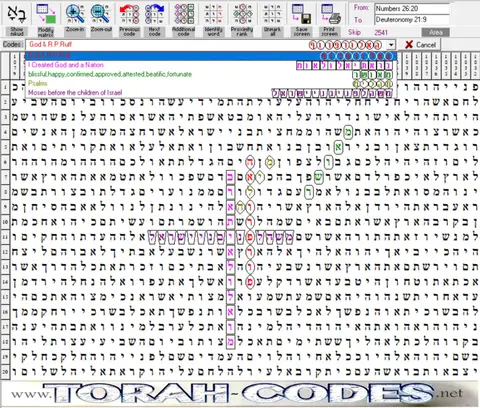Image resolution: width=480 pixels, height=408 pixels.
Task: Select 'Moses before the children of Israel'
Action: click(211, 92)
